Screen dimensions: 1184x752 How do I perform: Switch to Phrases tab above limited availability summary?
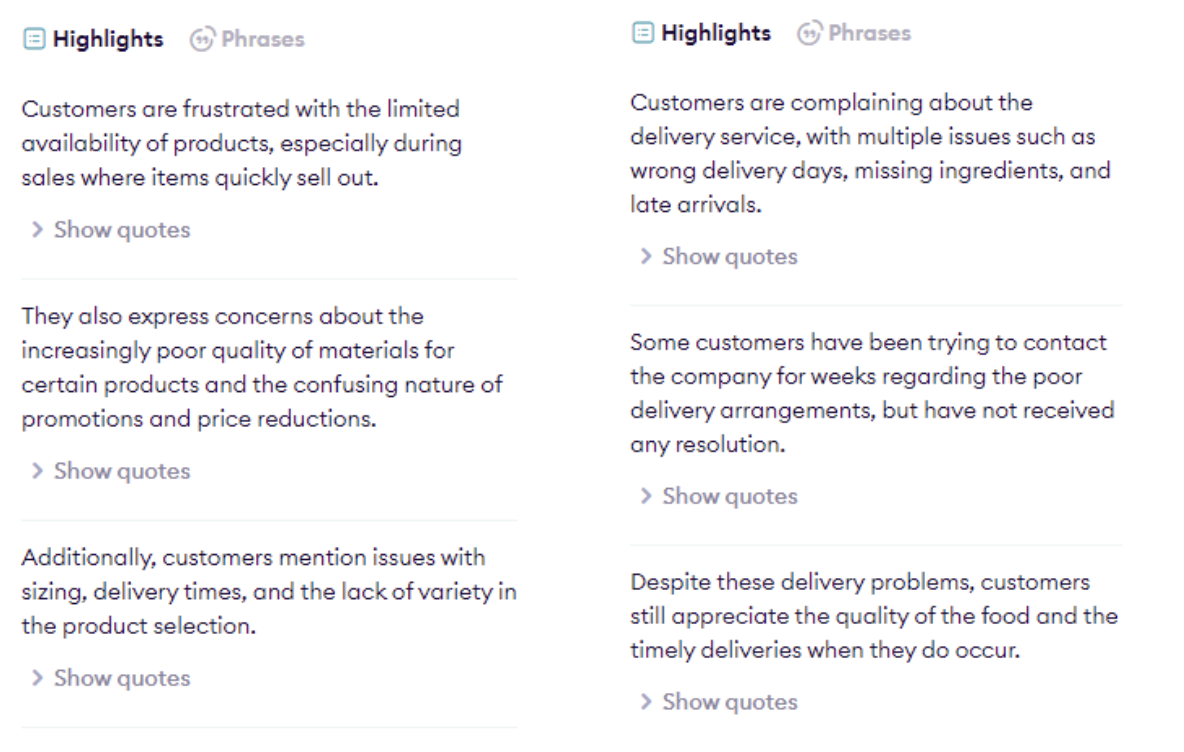(x=262, y=40)
